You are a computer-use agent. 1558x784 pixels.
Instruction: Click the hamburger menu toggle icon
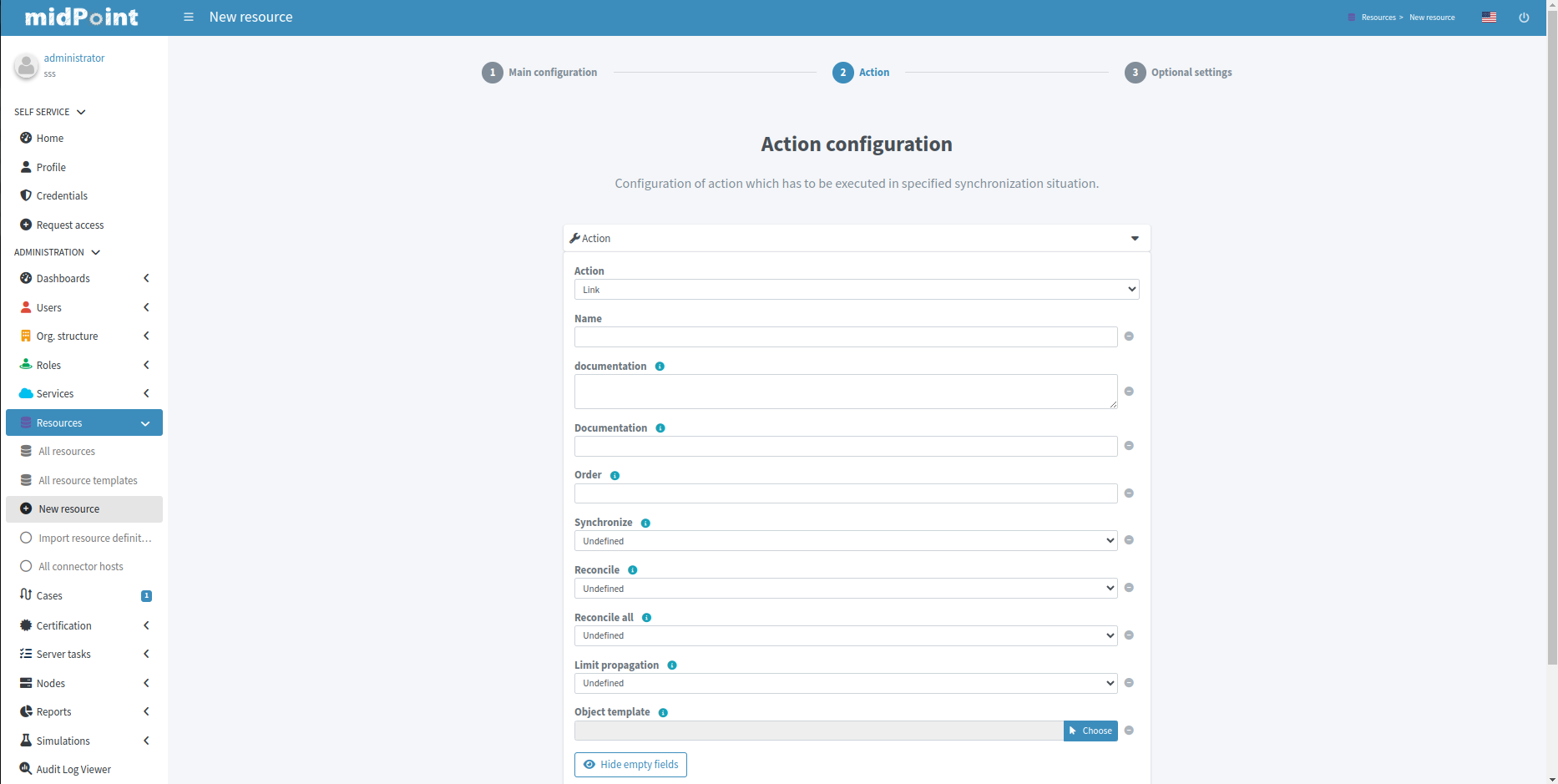(189, 17)
